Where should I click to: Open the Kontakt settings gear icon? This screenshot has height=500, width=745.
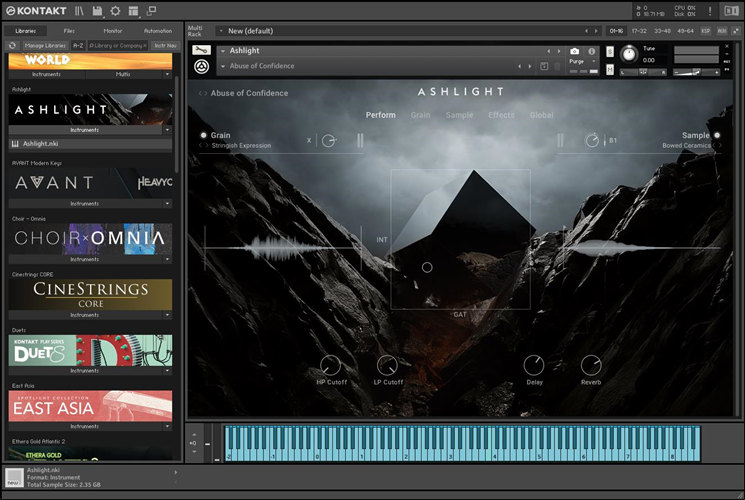point(115,11)
